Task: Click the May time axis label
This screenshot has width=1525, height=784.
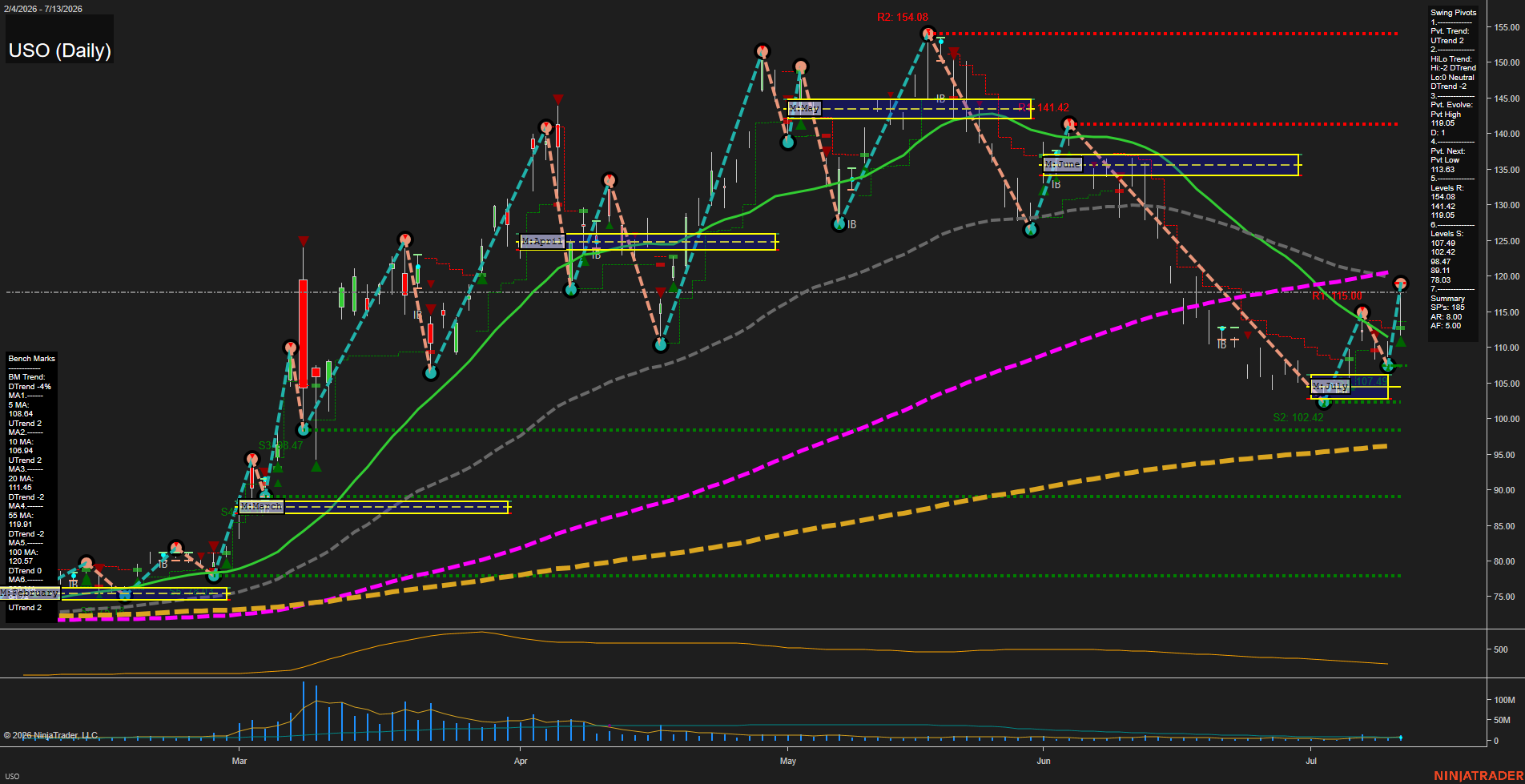Action: point(788,761)
